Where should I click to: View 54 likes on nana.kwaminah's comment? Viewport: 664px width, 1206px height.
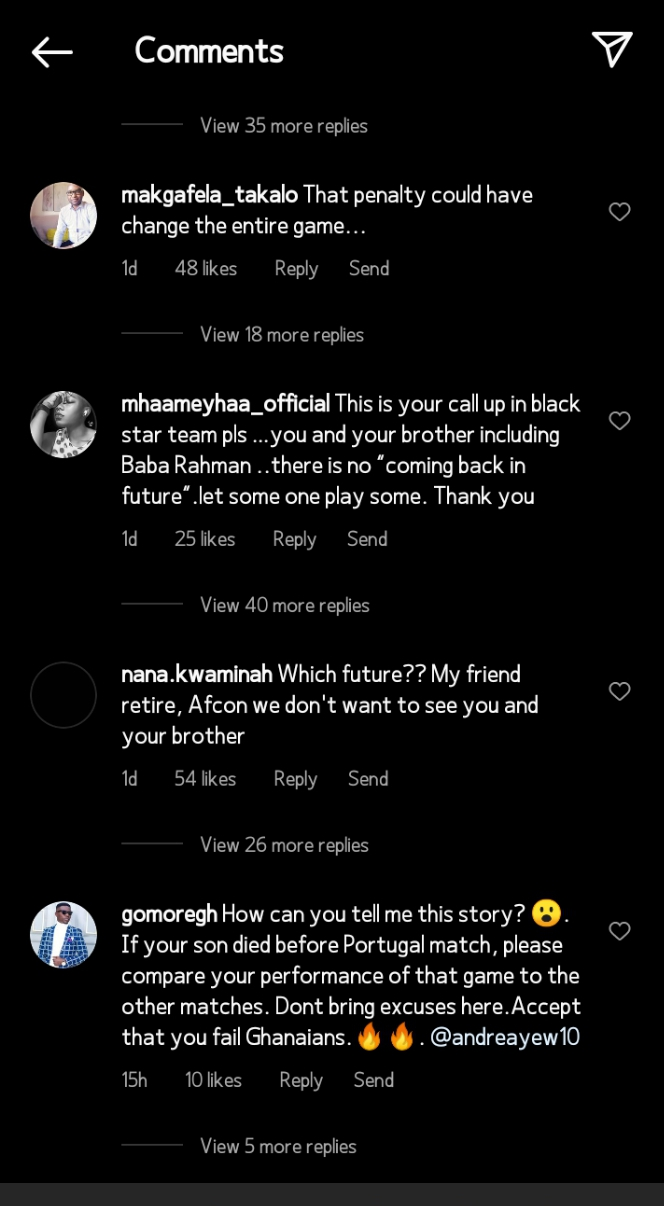pyautogui.click(x=205, y=779)
